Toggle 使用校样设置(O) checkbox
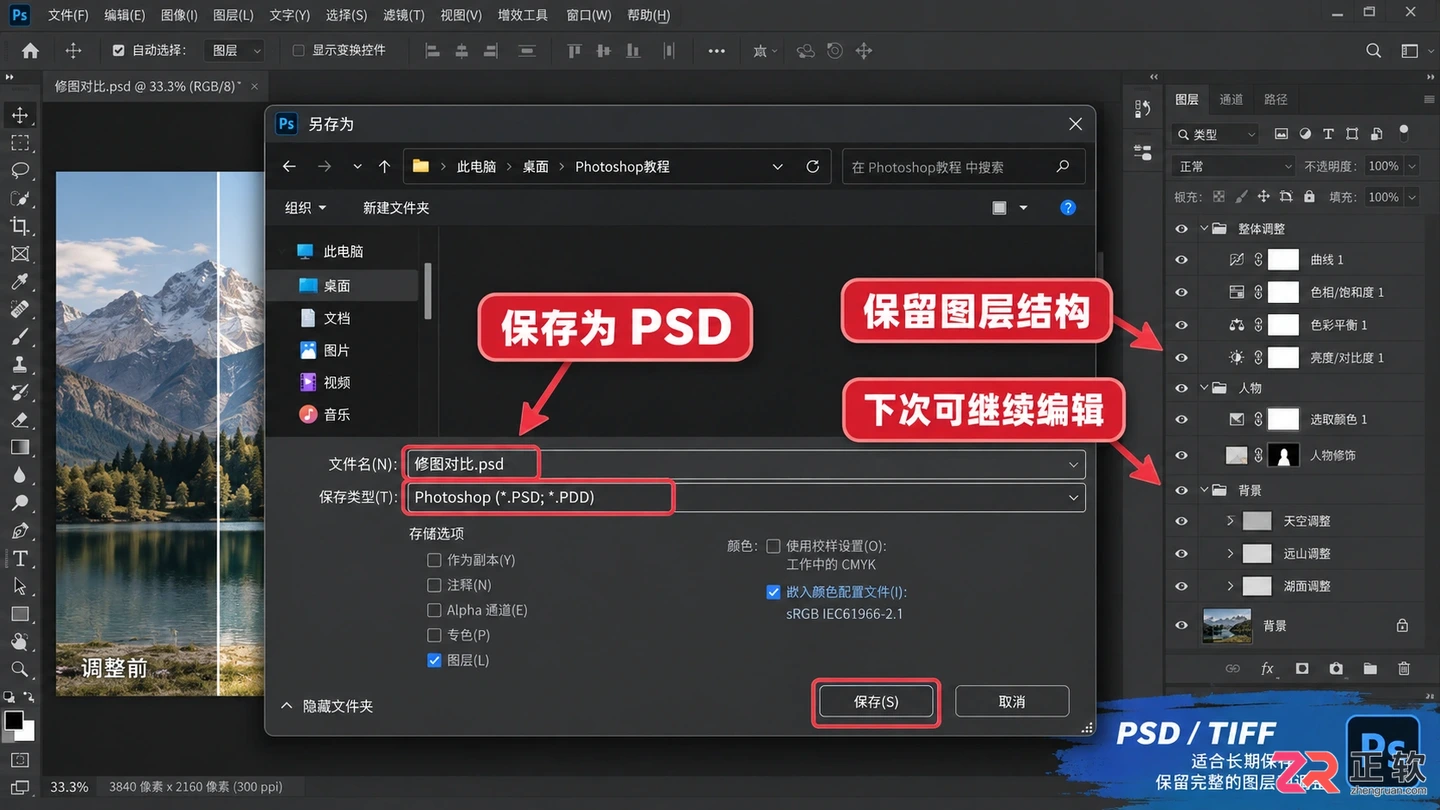Screen dimensions: 1440x810 773,546
